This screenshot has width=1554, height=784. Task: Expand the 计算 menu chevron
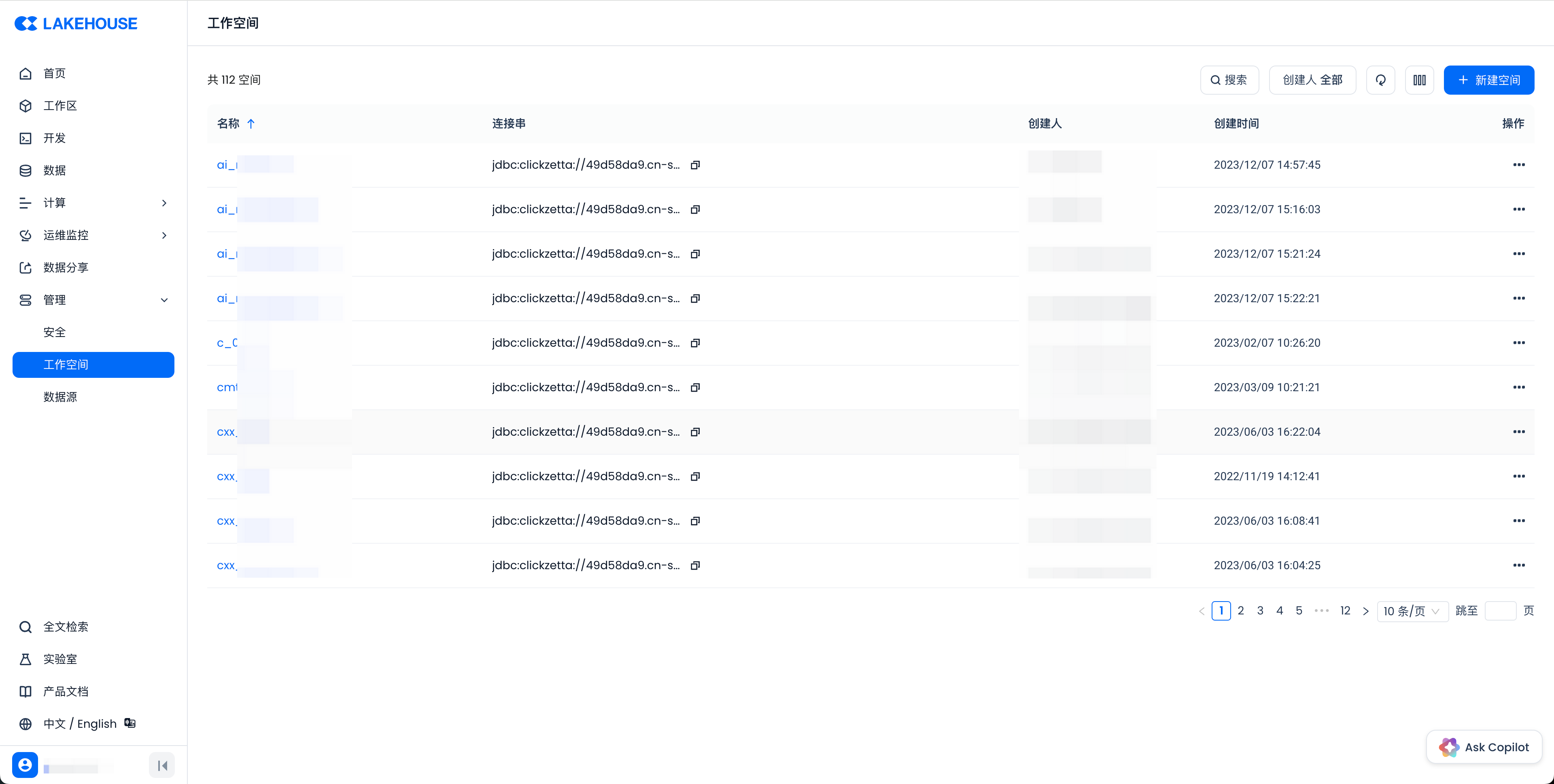point(164,203)
